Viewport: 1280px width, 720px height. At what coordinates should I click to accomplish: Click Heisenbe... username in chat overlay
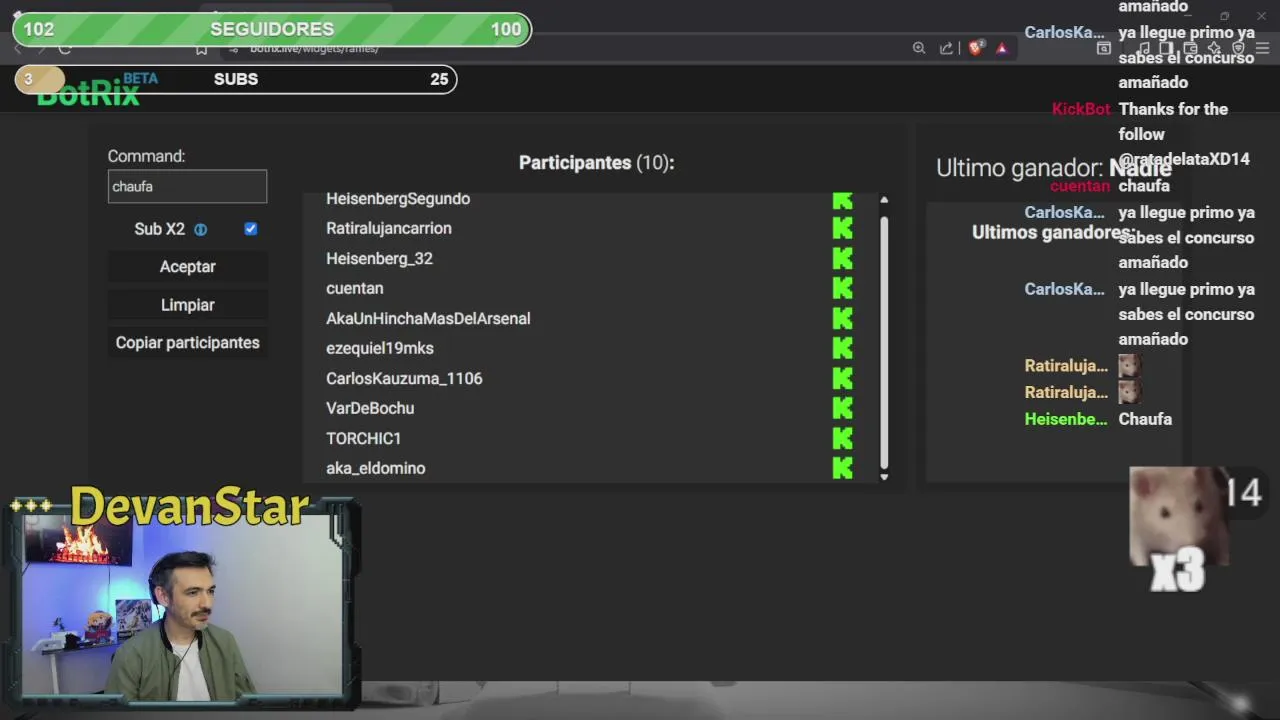point(1066,419)
